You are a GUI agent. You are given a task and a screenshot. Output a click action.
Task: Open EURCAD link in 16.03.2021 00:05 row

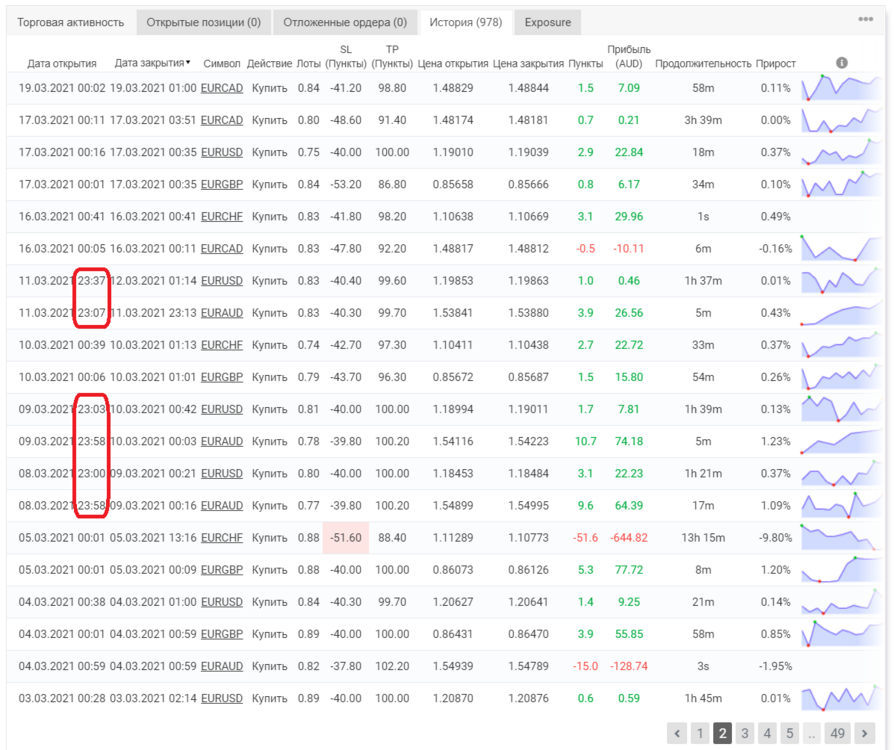(222, 249)
